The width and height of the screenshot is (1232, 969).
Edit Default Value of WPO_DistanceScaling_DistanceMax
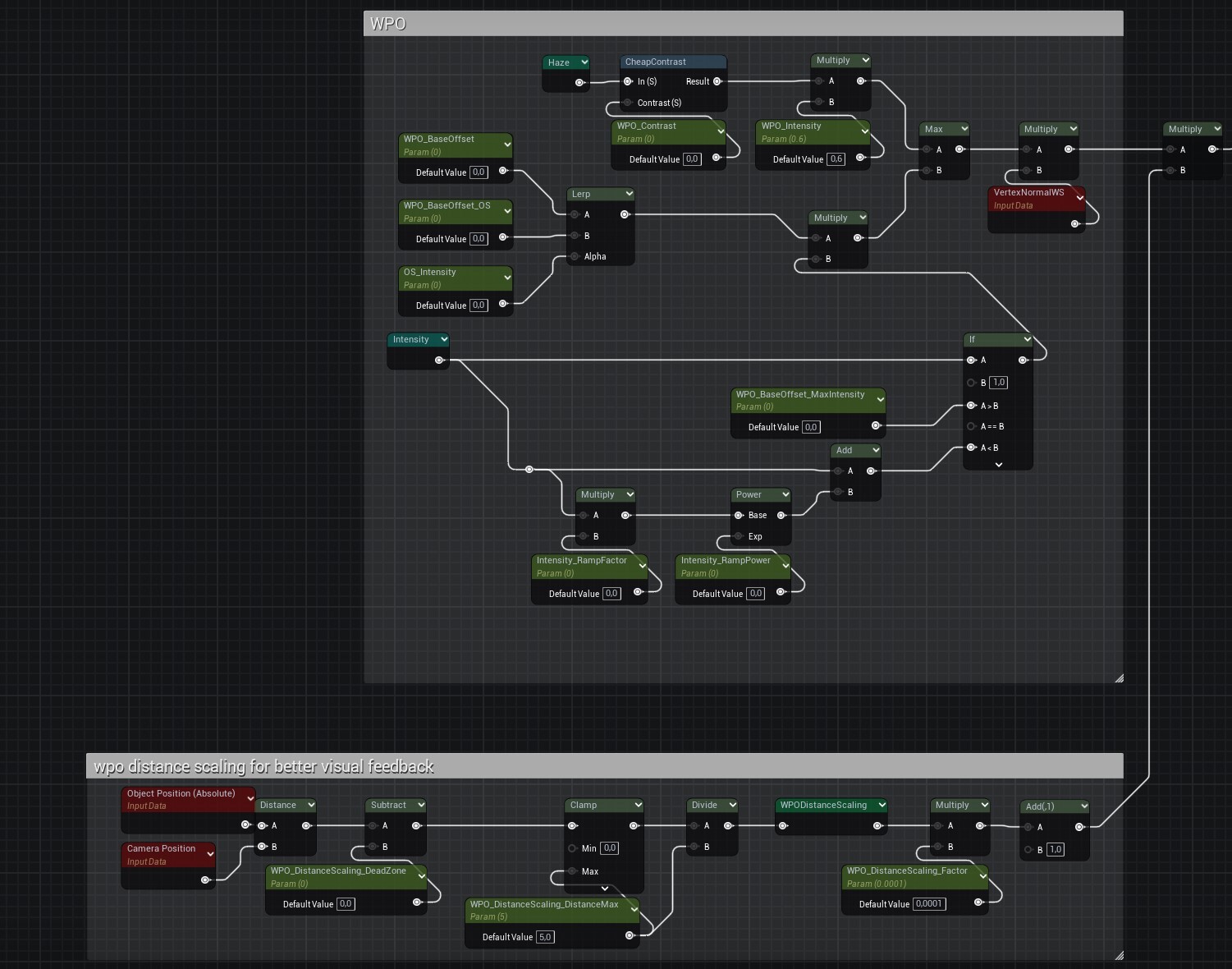[544, 936]
